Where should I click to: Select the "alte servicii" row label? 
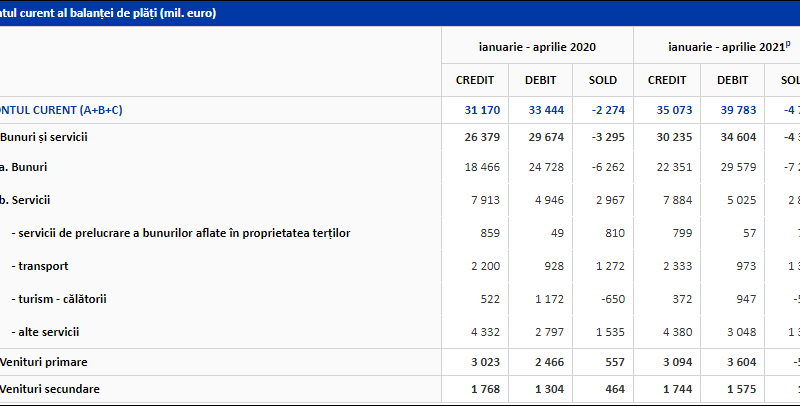coord(46,331)
